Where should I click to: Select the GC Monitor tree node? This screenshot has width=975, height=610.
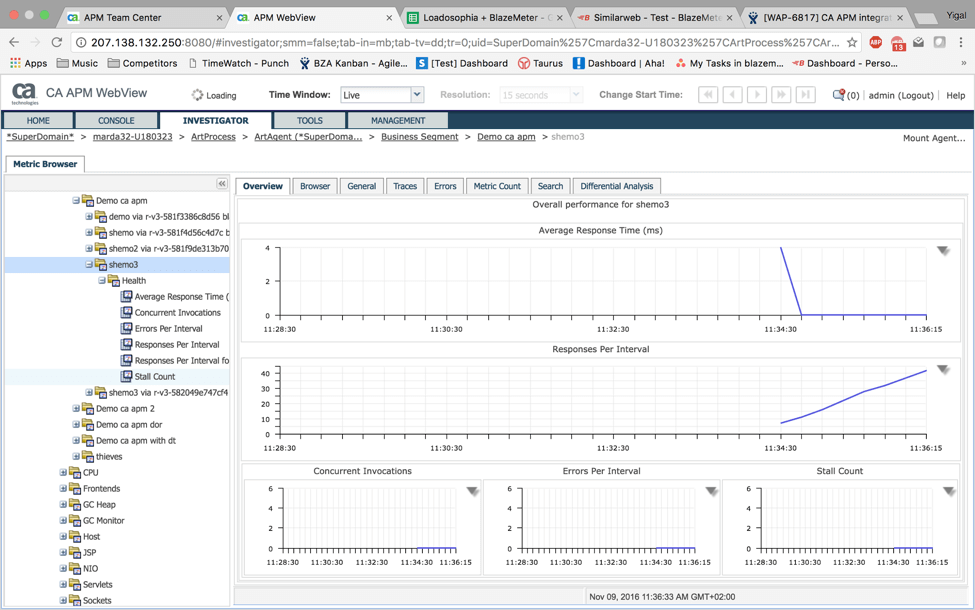tap(103, 520)
